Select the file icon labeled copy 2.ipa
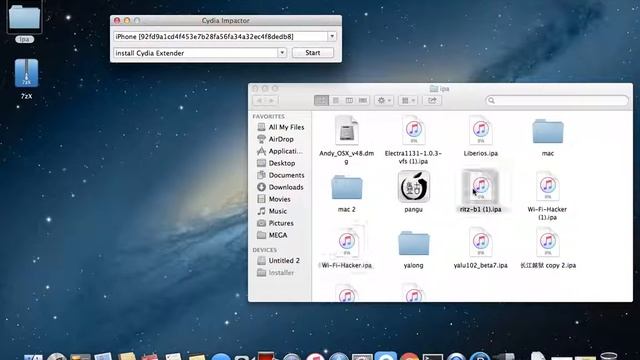The image size is (640, 360). [548, 242]
